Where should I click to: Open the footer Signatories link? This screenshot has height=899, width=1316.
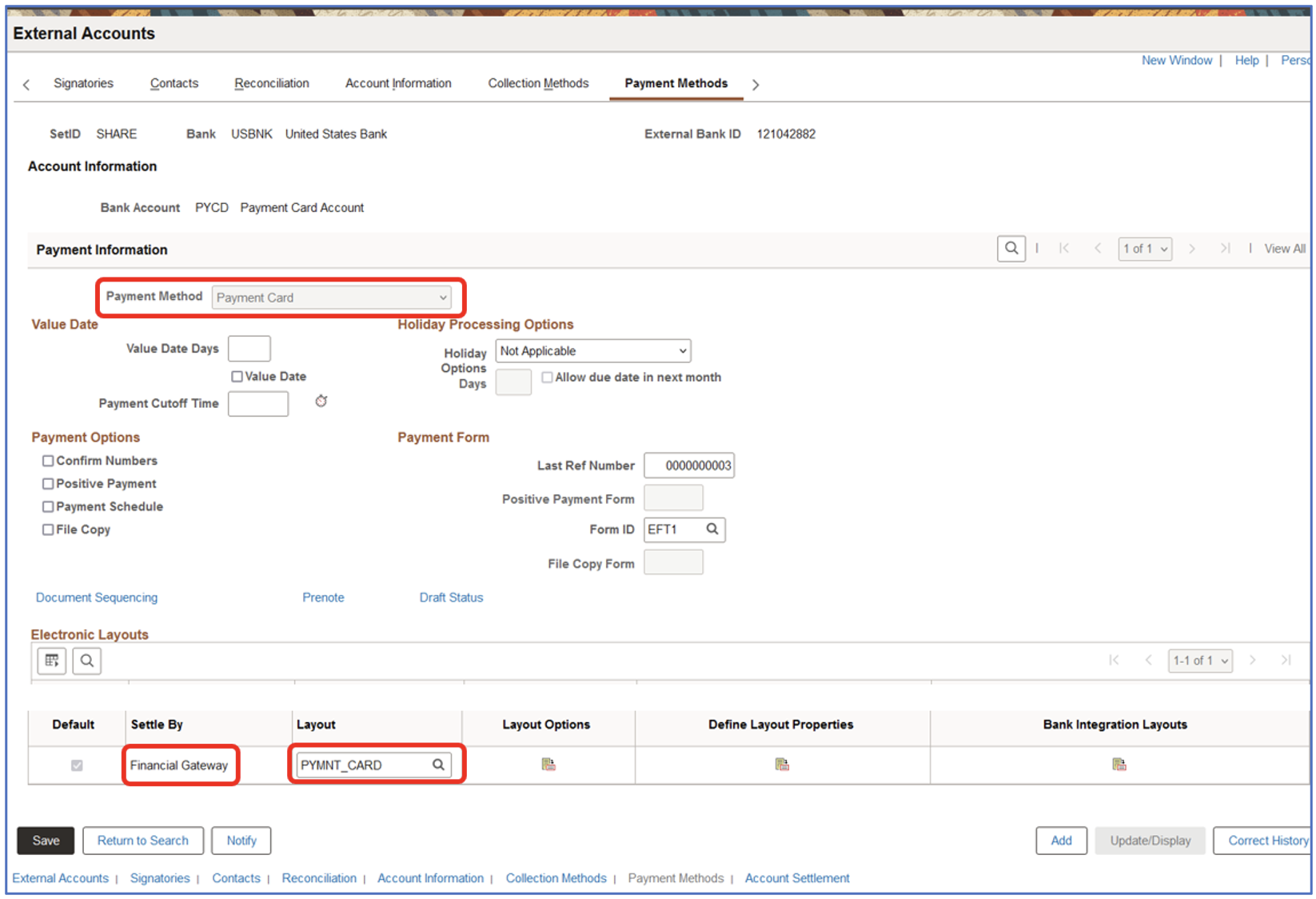[160, 878]
